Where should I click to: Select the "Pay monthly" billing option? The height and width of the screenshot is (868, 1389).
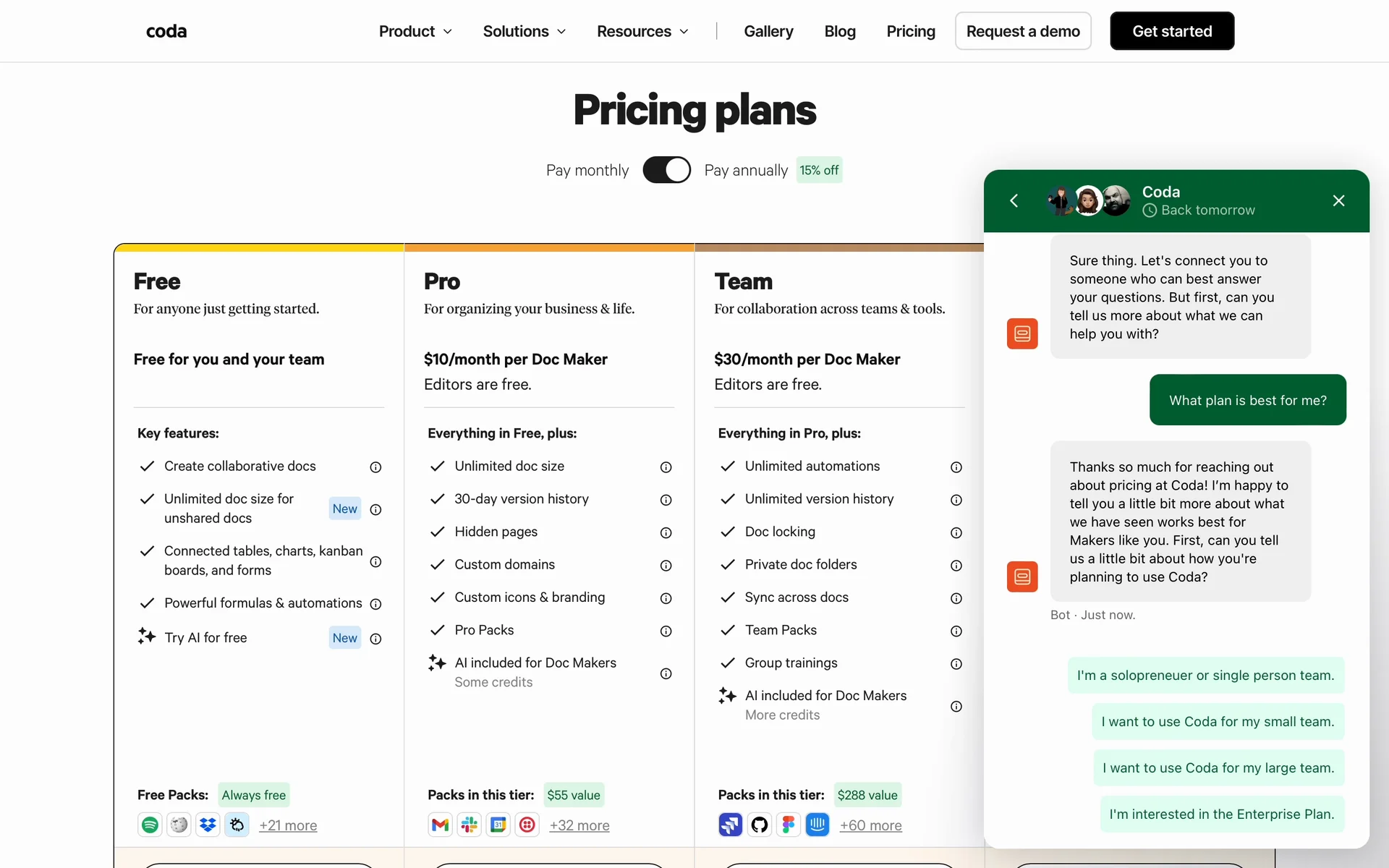[x=587, y=170]
